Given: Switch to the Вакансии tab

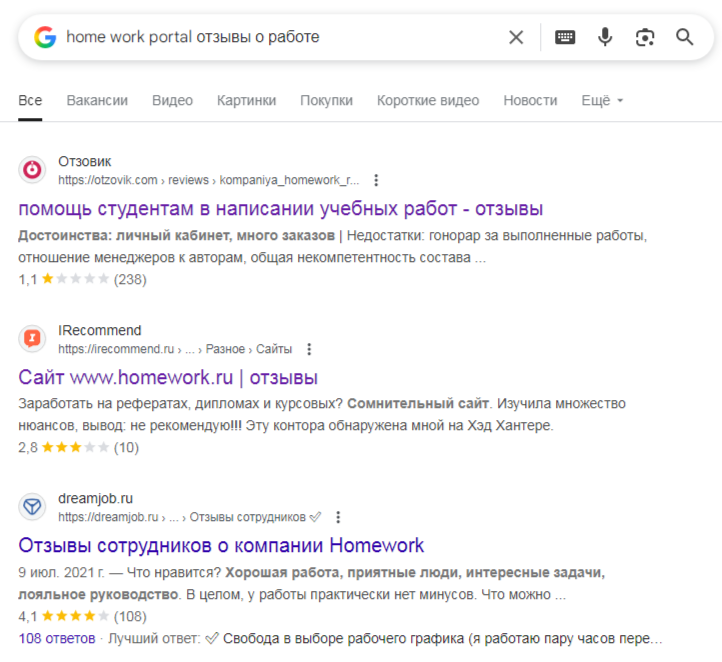Looking at the screenshot, I should coord(97,101).
